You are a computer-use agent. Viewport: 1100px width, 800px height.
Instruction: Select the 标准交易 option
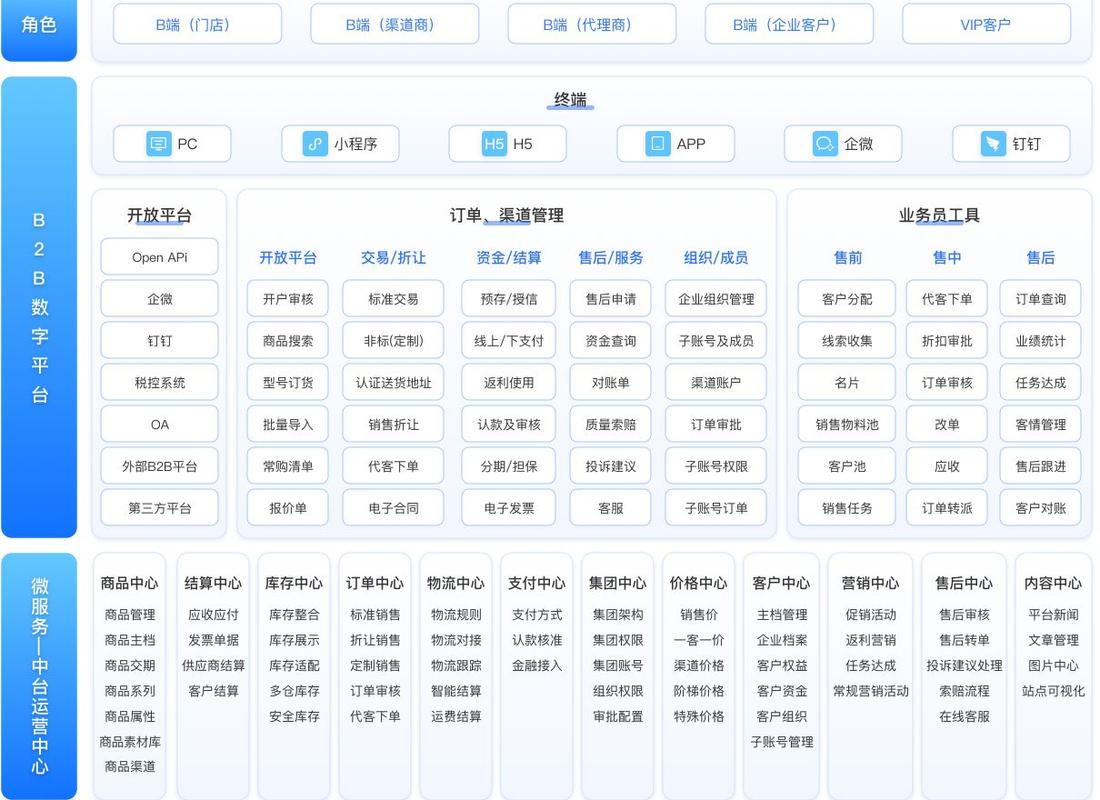click(x=393, y=298)
